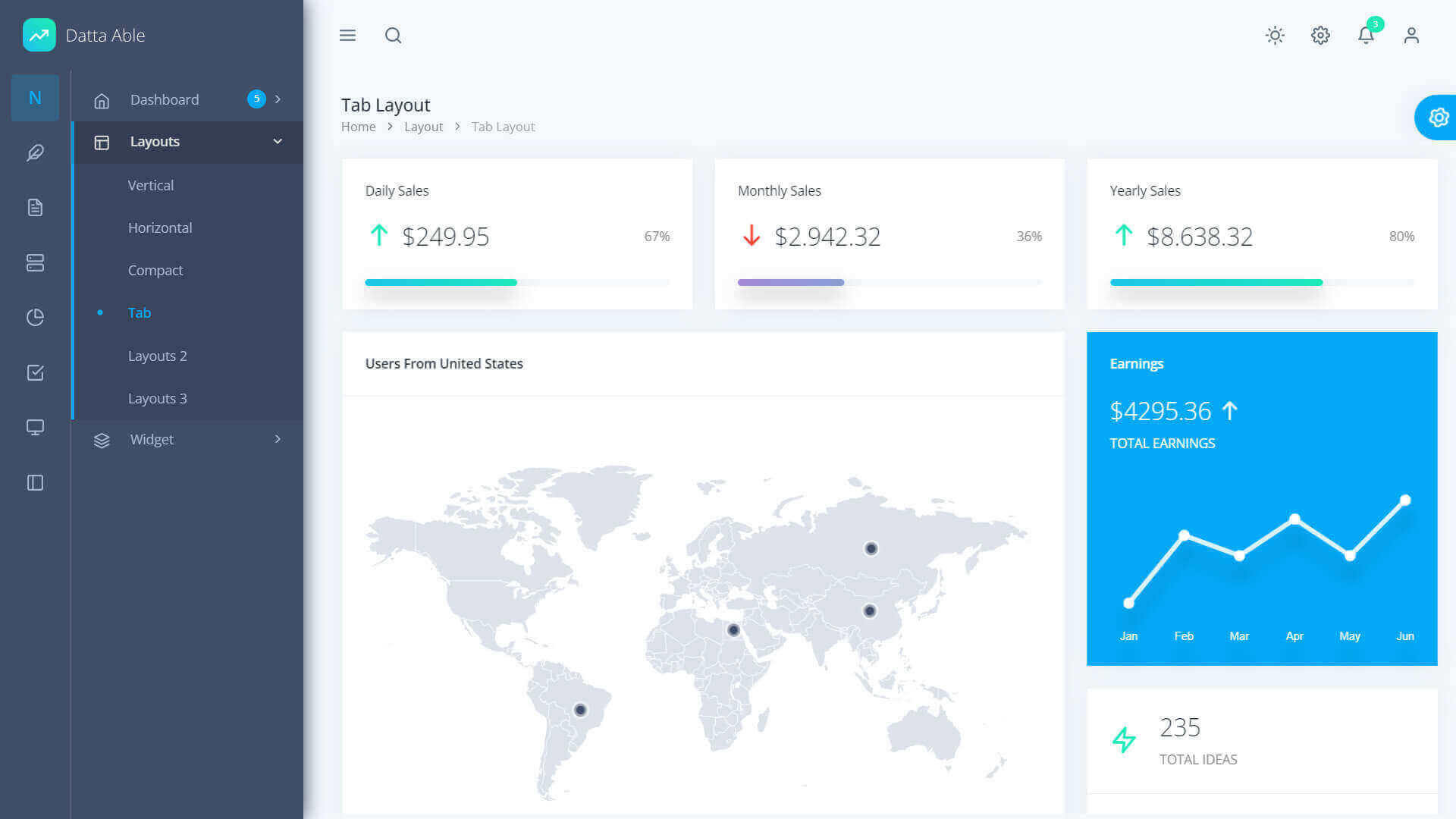This screenshot has height=819, width=1456.
Task: Choose the Horizontal layout item
Action: tap(160, 227)
